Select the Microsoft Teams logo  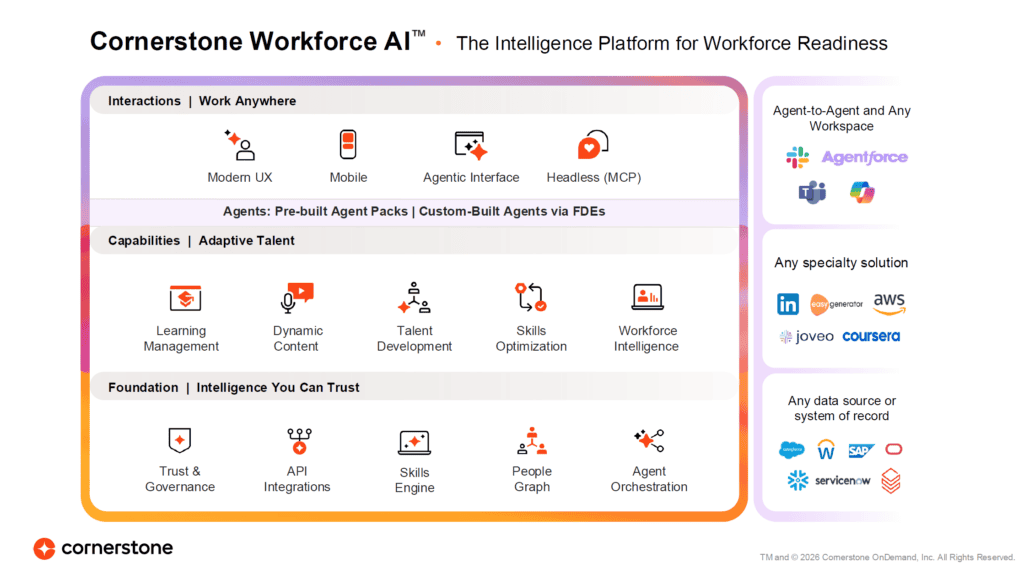812,192
